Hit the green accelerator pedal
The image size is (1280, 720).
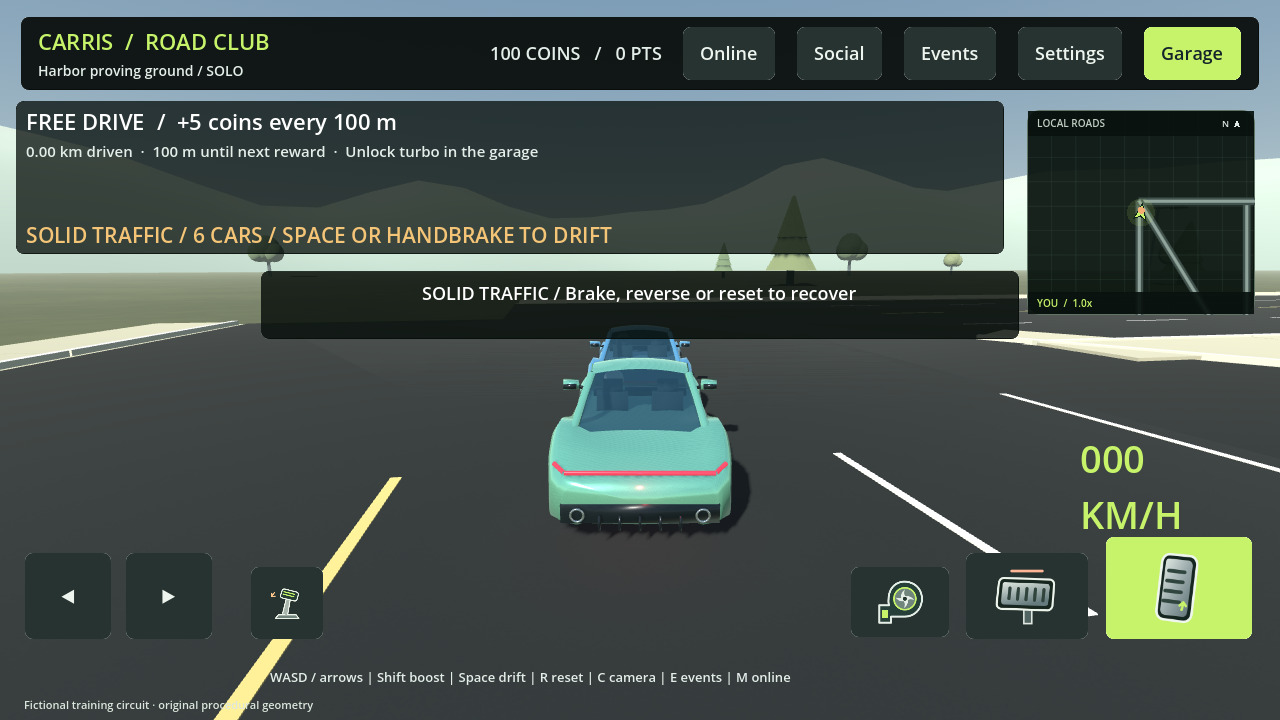point(1179,588)
